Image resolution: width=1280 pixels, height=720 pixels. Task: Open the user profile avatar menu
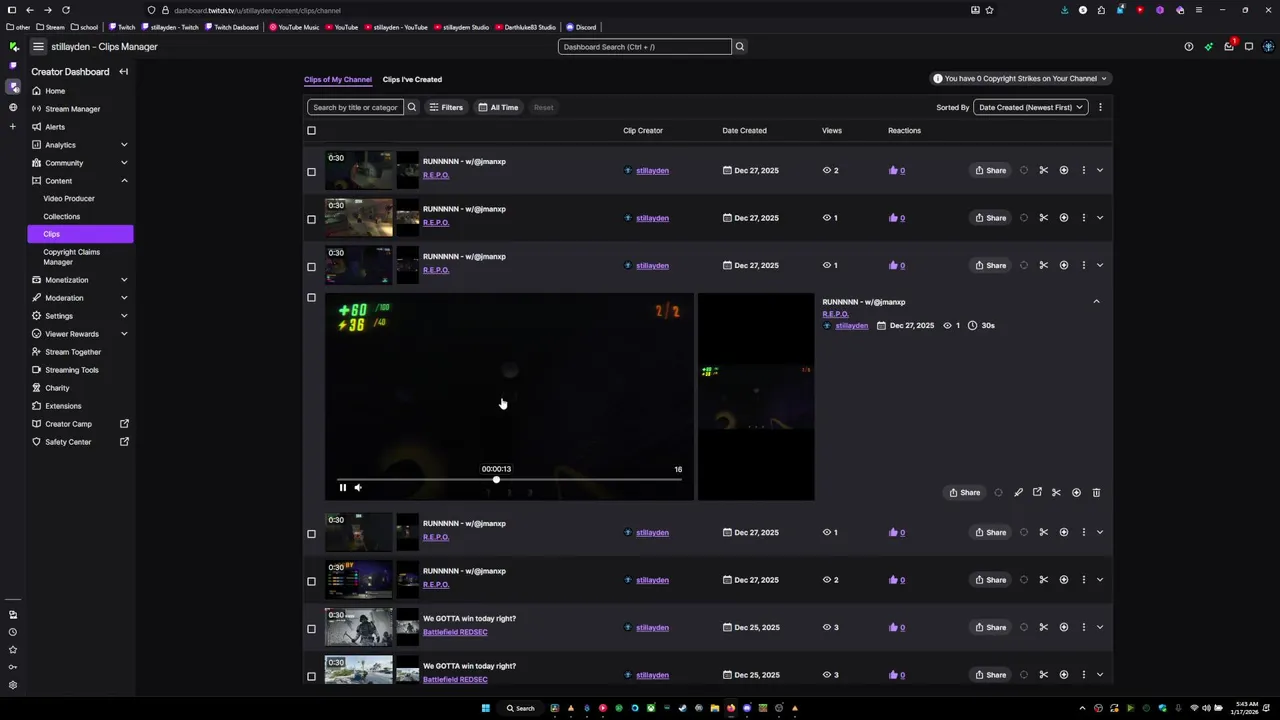click(x=1268, y=46)
